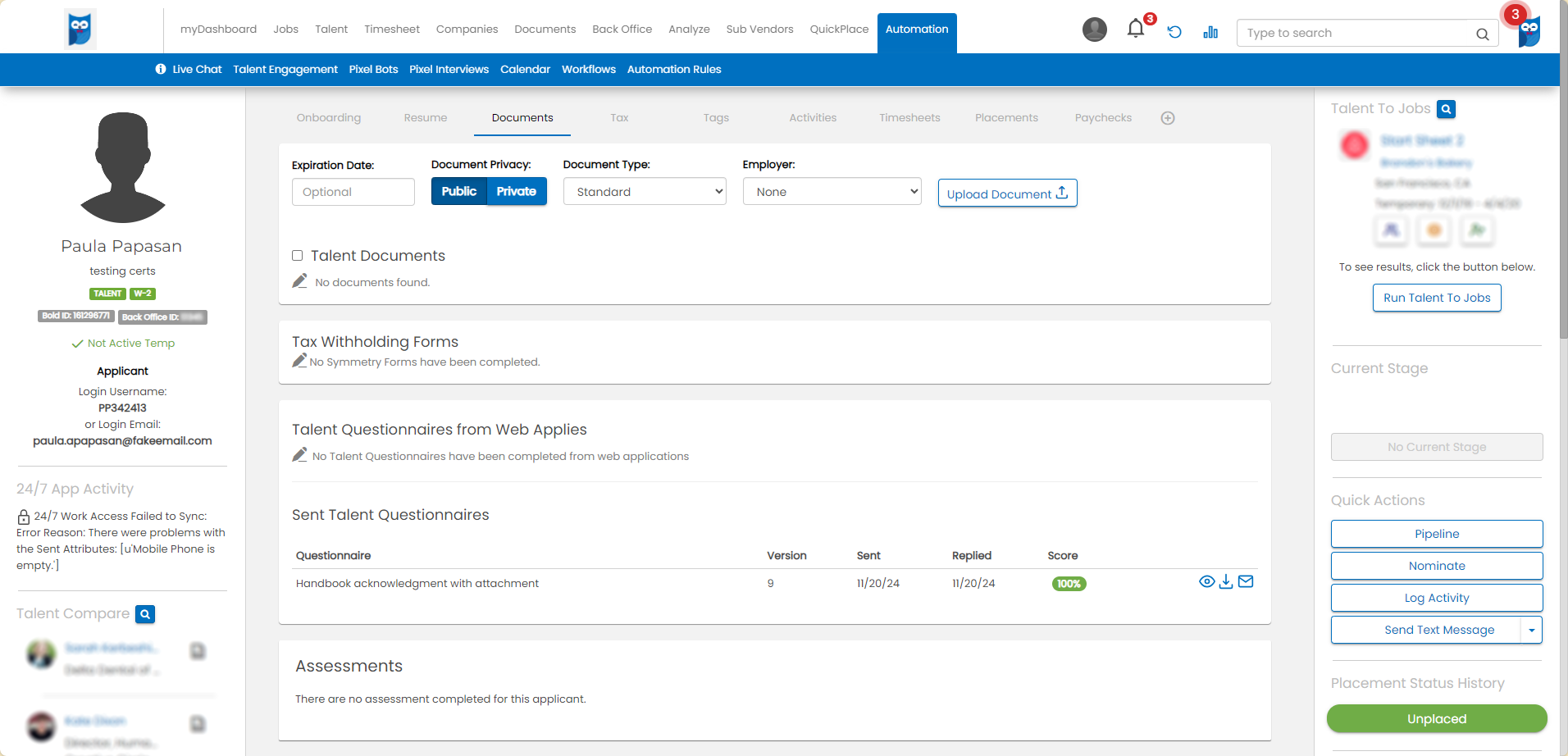The image size is (1568, 756).
Task: Click the Talent Compare search icon
Action: pyautogui.click(x=145, y=614)
